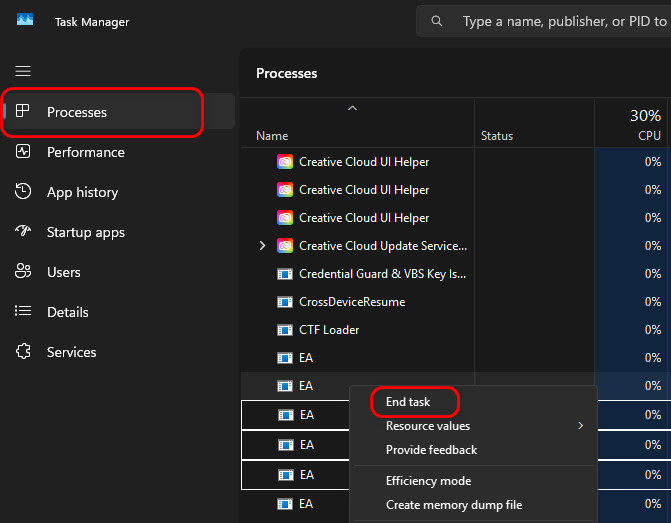The image size is (671, 523).
Task: Toggle the hamburger navigation menu
Action: (x=23, y=71)
